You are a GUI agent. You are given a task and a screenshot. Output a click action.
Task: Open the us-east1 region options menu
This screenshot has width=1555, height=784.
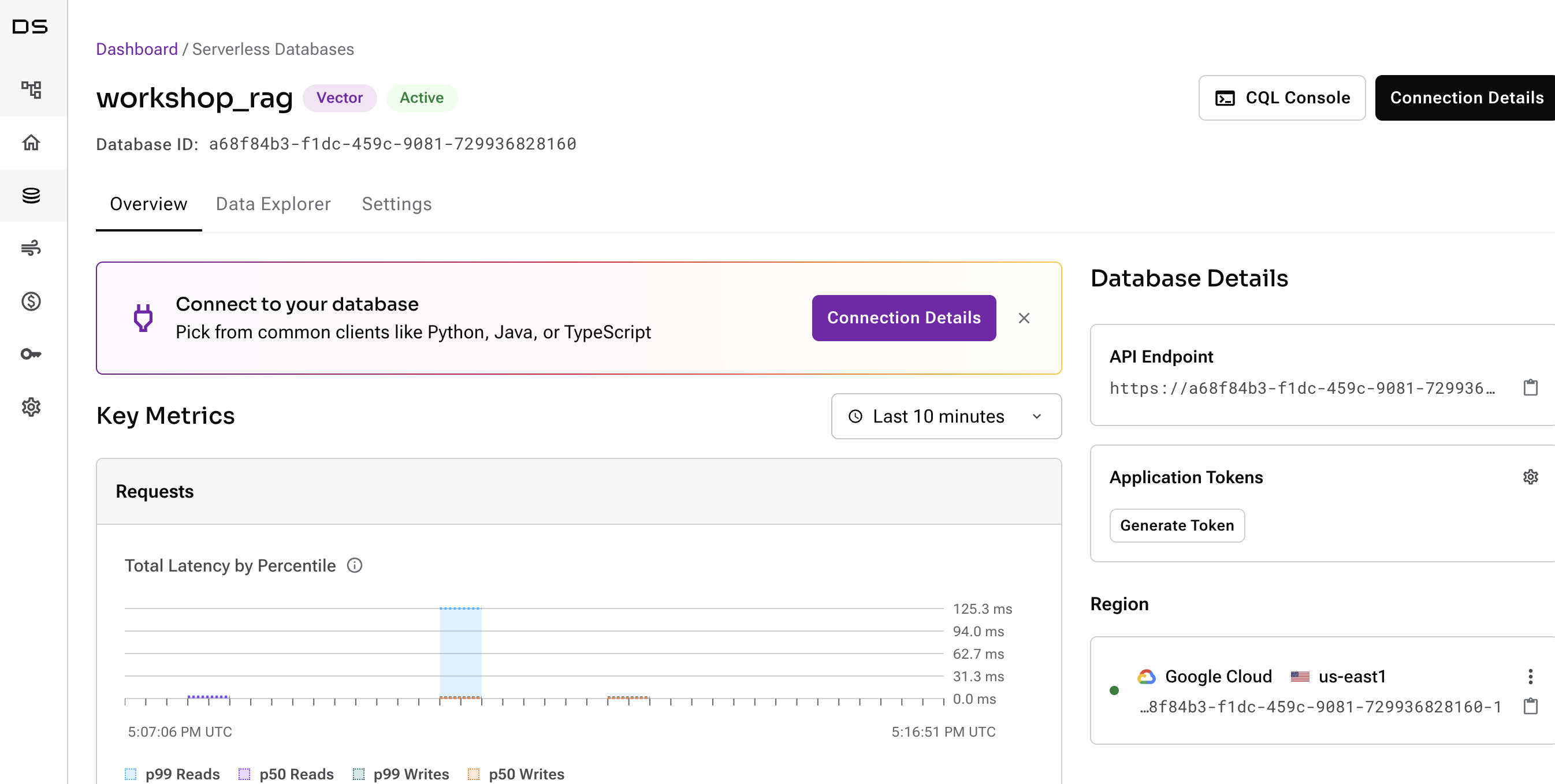(1530, 677)
